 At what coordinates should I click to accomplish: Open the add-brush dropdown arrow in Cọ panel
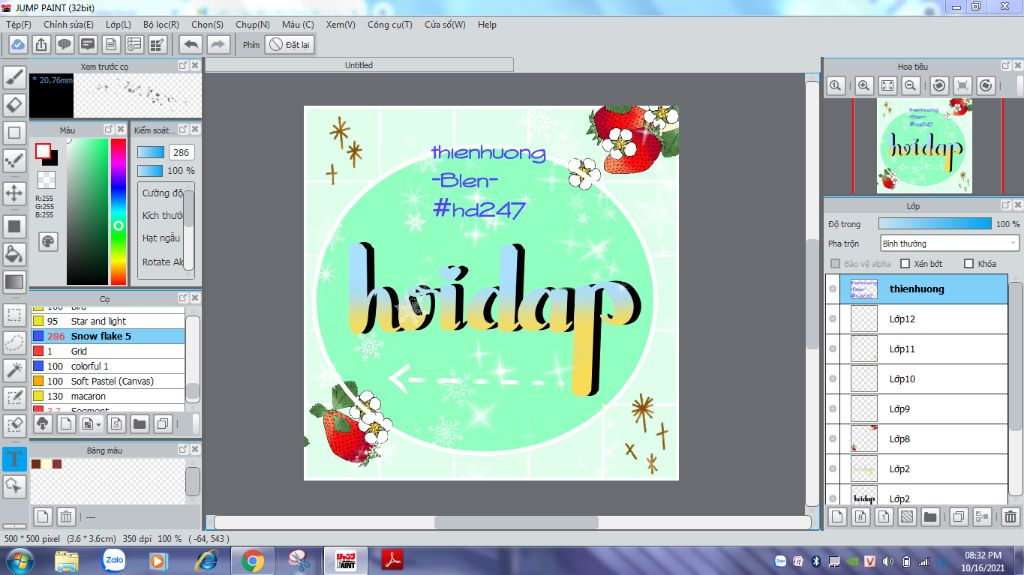[99, 425]
